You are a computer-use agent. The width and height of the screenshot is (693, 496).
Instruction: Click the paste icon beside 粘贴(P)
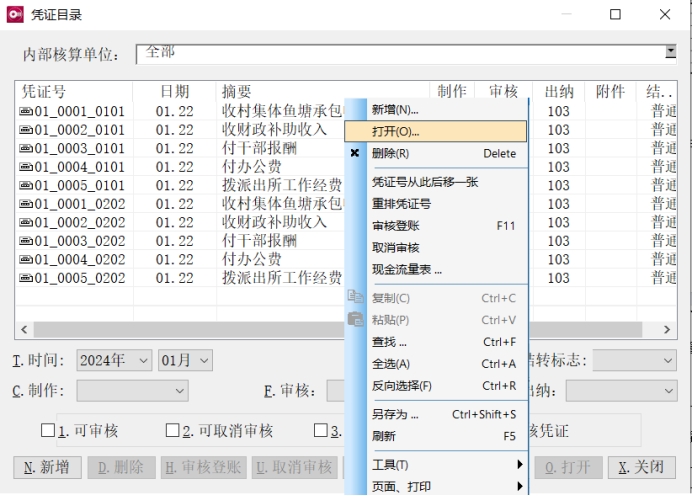tap(355, 320)
